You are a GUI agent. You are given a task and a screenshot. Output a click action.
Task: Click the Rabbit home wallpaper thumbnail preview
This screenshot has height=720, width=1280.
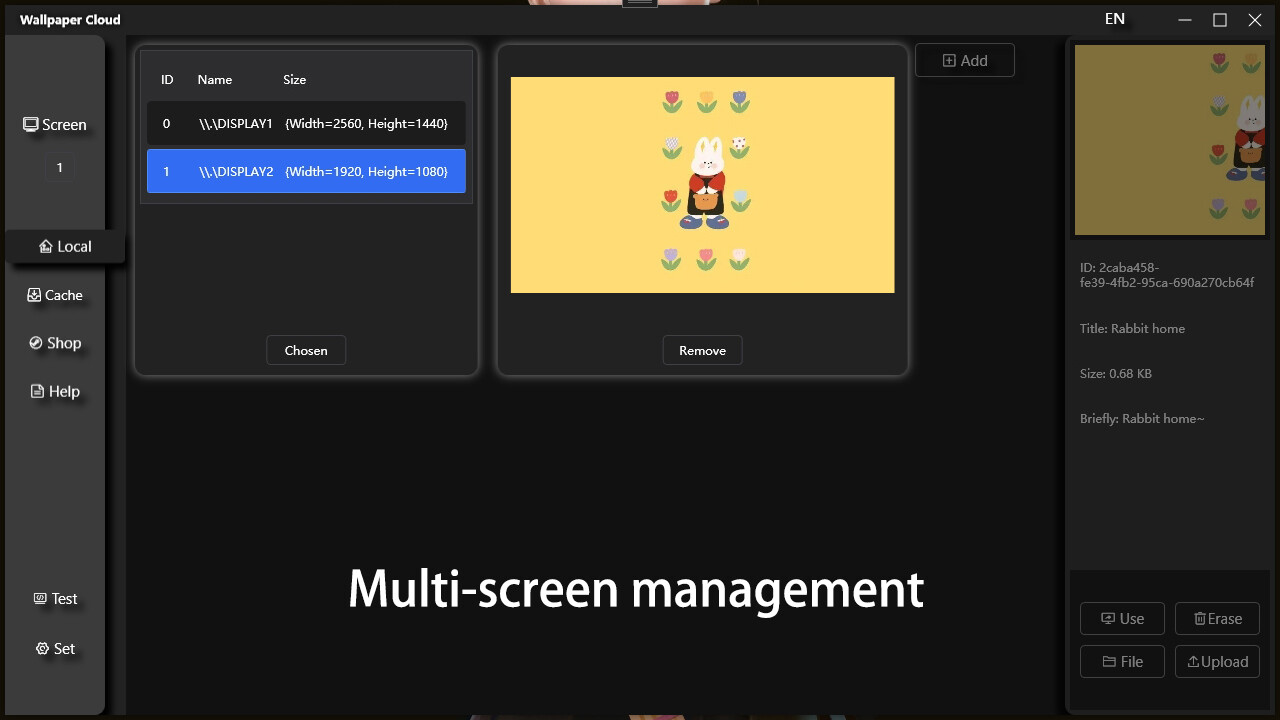(1169, 139)
